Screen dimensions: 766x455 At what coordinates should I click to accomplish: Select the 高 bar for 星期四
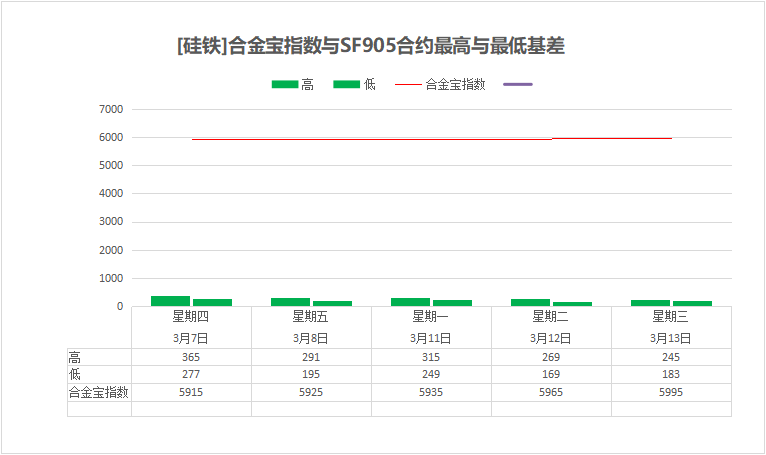point(171,300)
